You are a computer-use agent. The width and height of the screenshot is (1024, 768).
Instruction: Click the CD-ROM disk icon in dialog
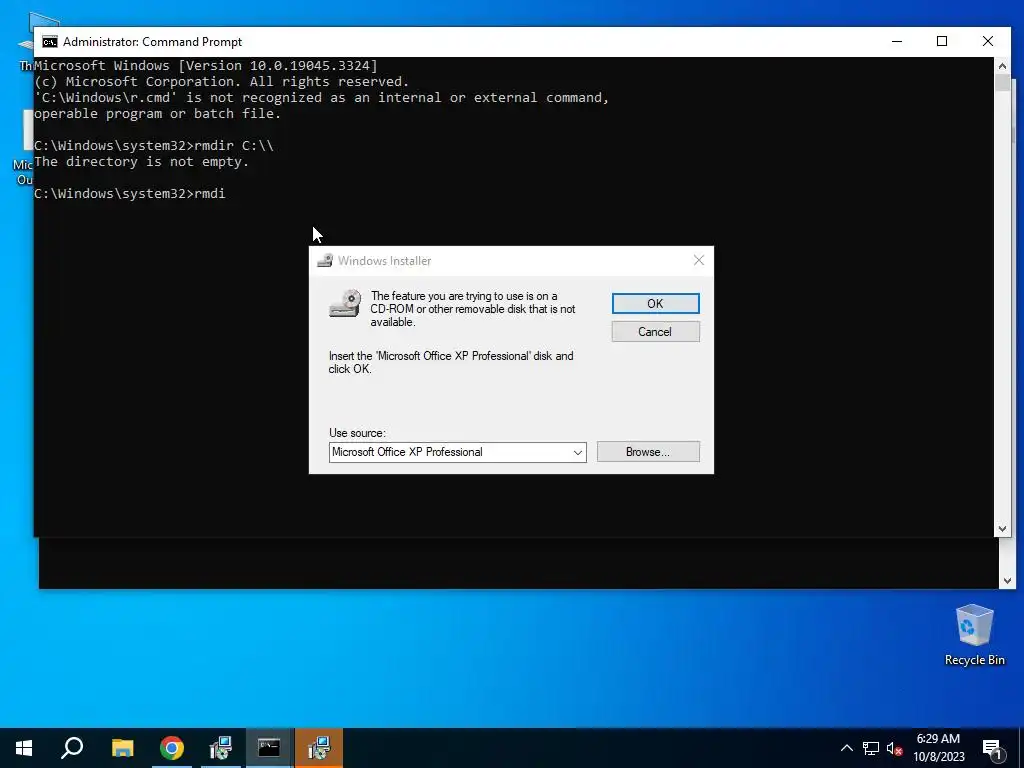click(x=345, y=304)
